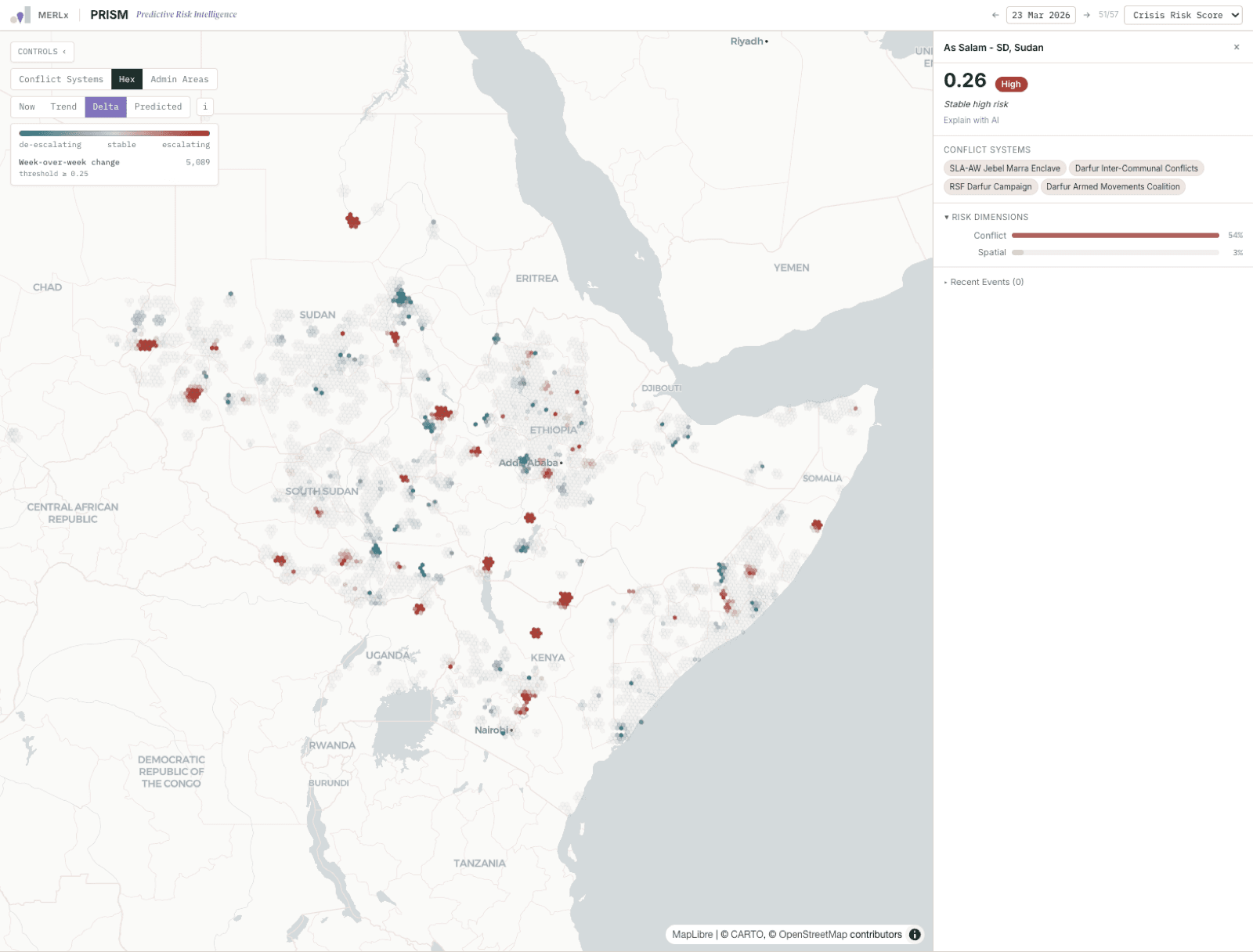Close the As Salam details panel
This screenshot has width=1253, height=952.
1237,47
